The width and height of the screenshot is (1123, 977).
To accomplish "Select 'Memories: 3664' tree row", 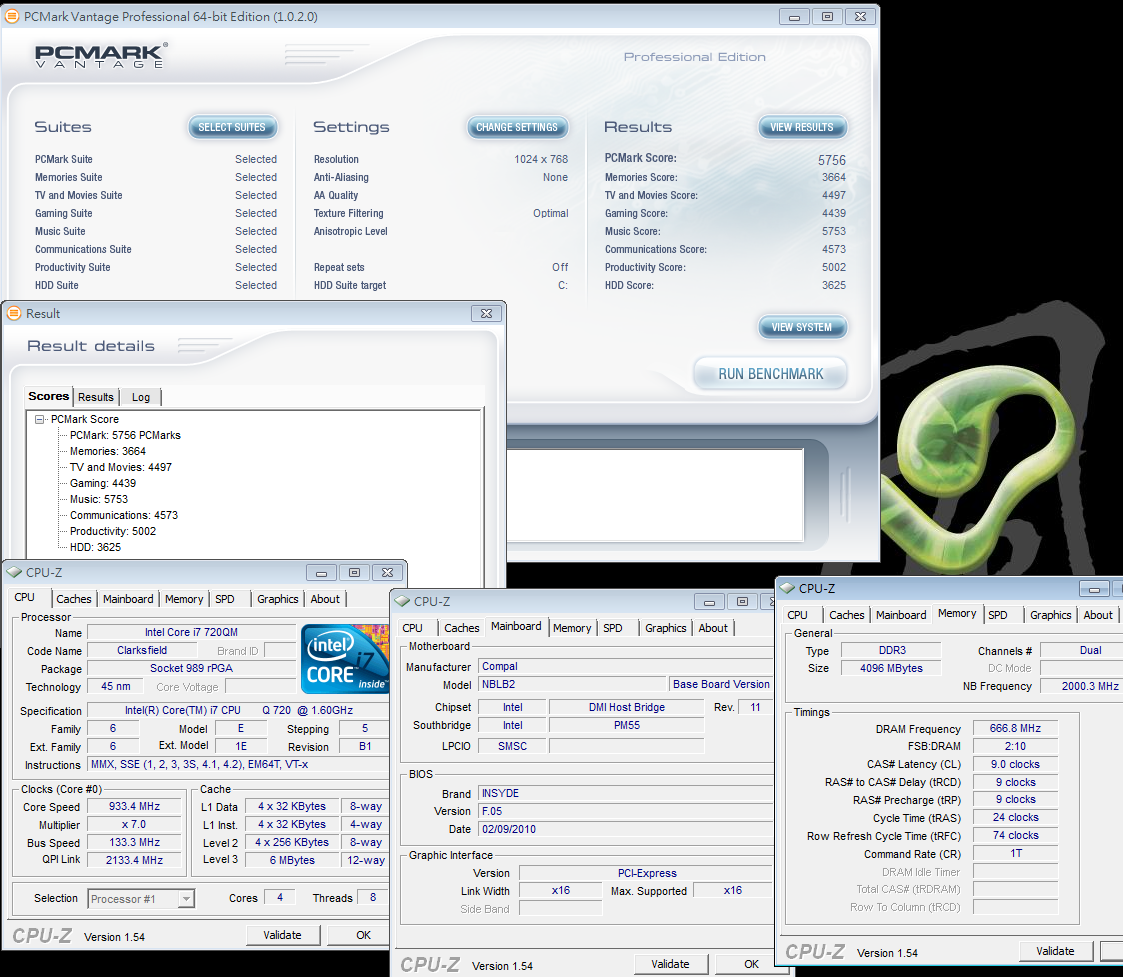I will pyautogui.click(x=108, y=451).
